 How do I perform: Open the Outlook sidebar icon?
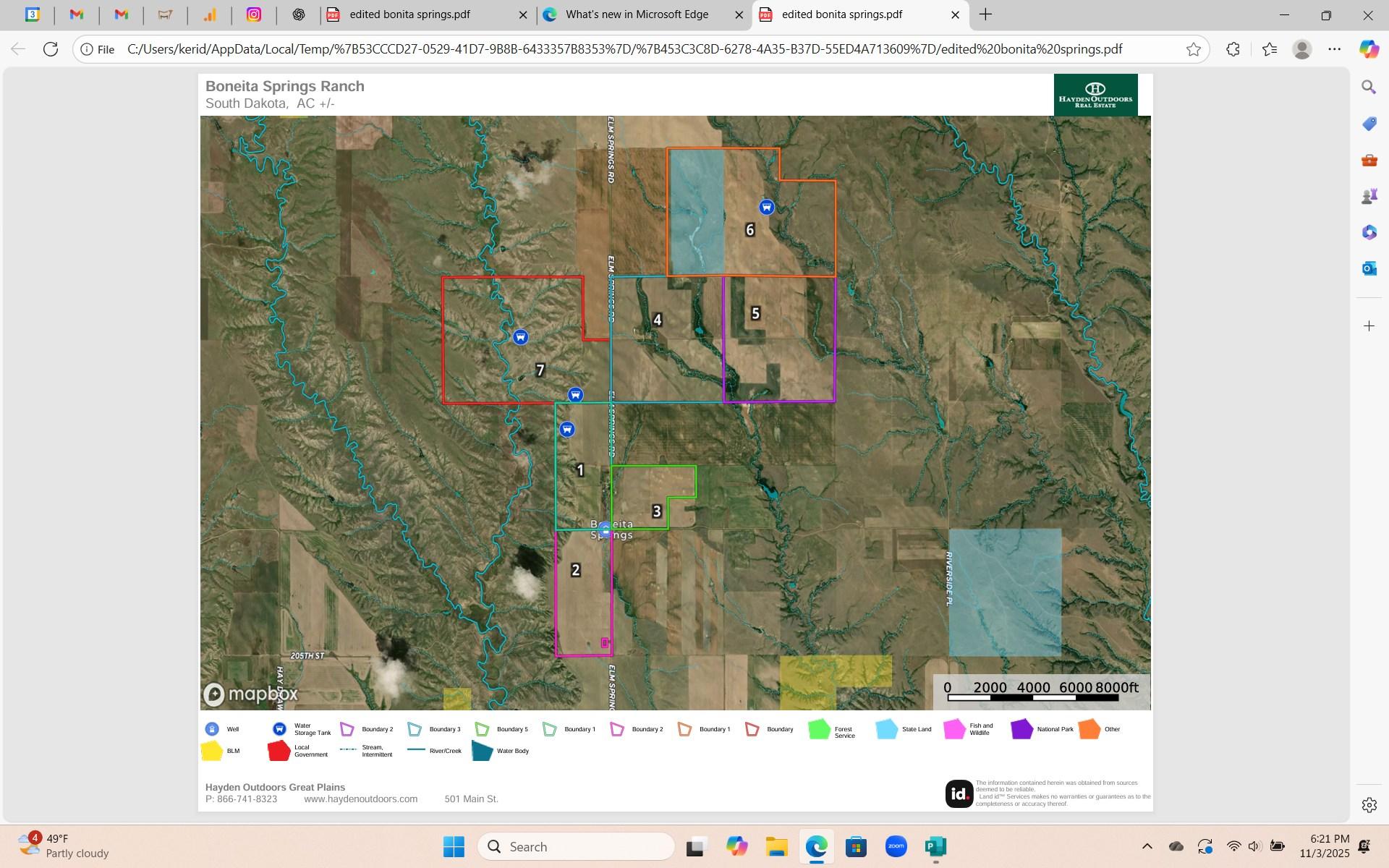[x=1369, y=268]
